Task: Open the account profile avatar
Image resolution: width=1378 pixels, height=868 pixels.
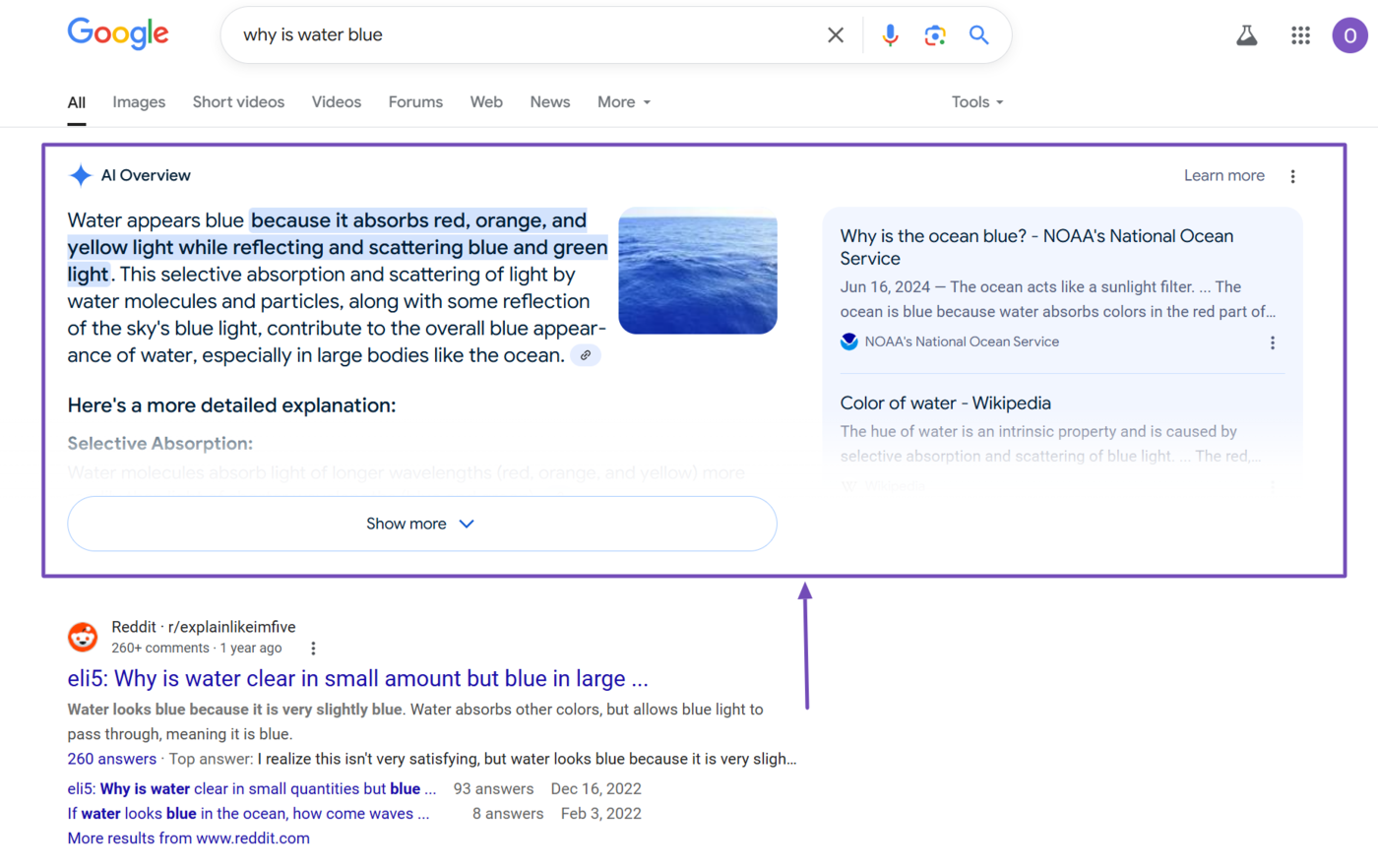Action: click(x=1349, y=35)
